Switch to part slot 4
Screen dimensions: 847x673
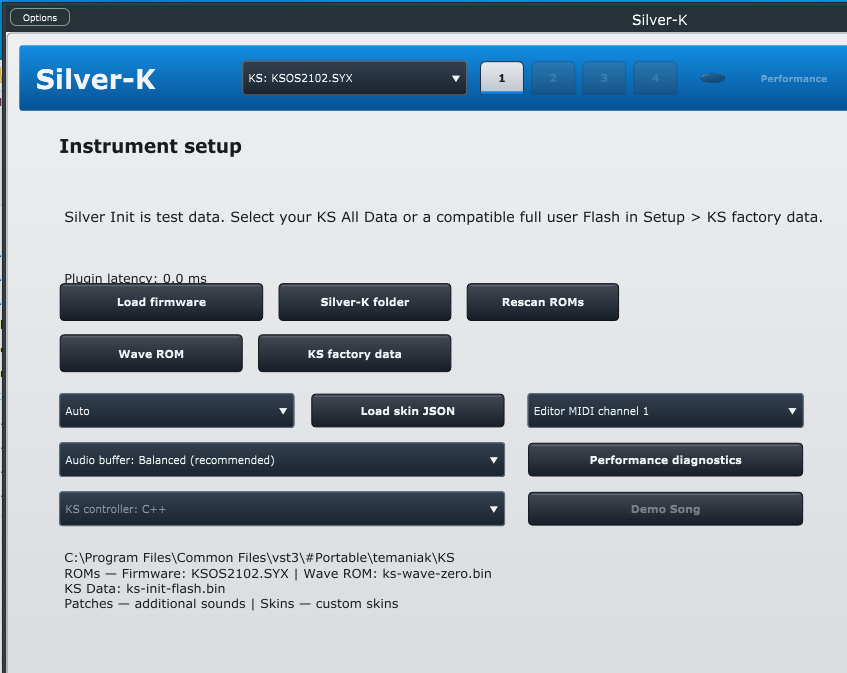tap(655, 78)
